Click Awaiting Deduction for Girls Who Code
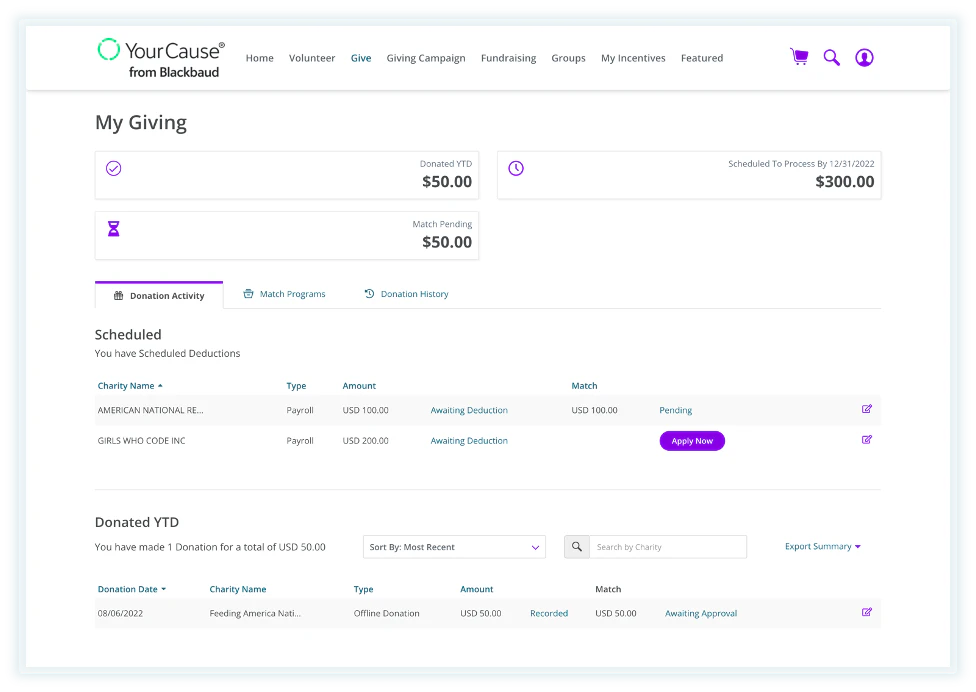Image resolution: width=976 pixels, height=692 pixels. (468, 440)
